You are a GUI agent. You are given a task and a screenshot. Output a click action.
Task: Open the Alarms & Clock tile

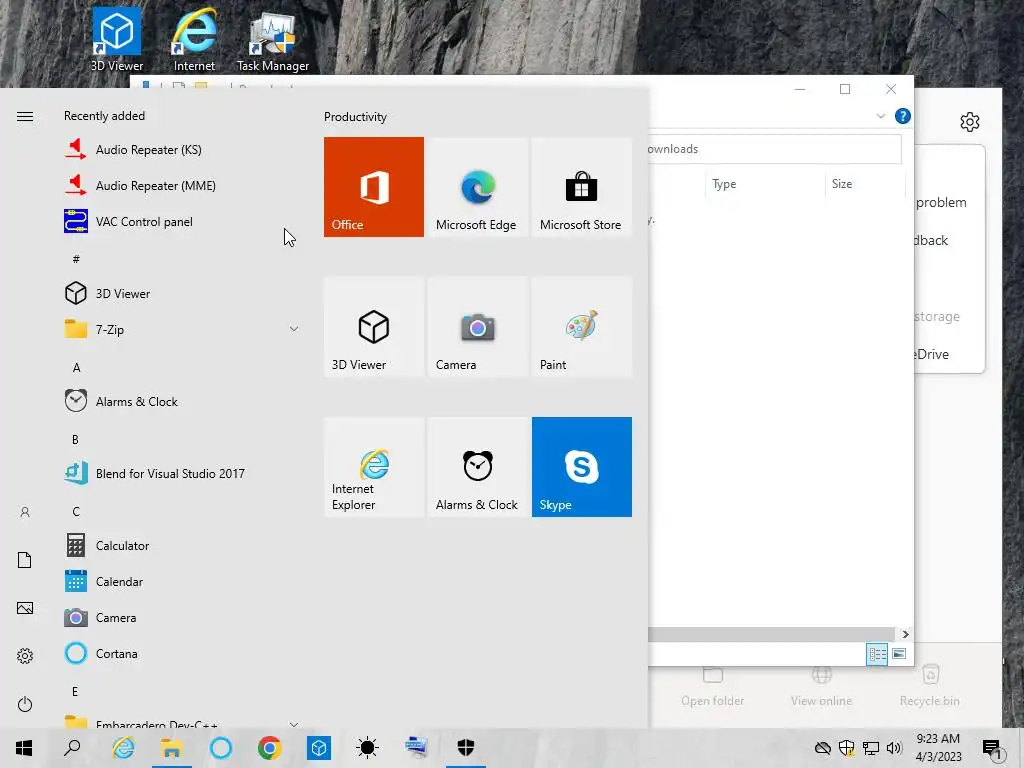click(477, 467)
